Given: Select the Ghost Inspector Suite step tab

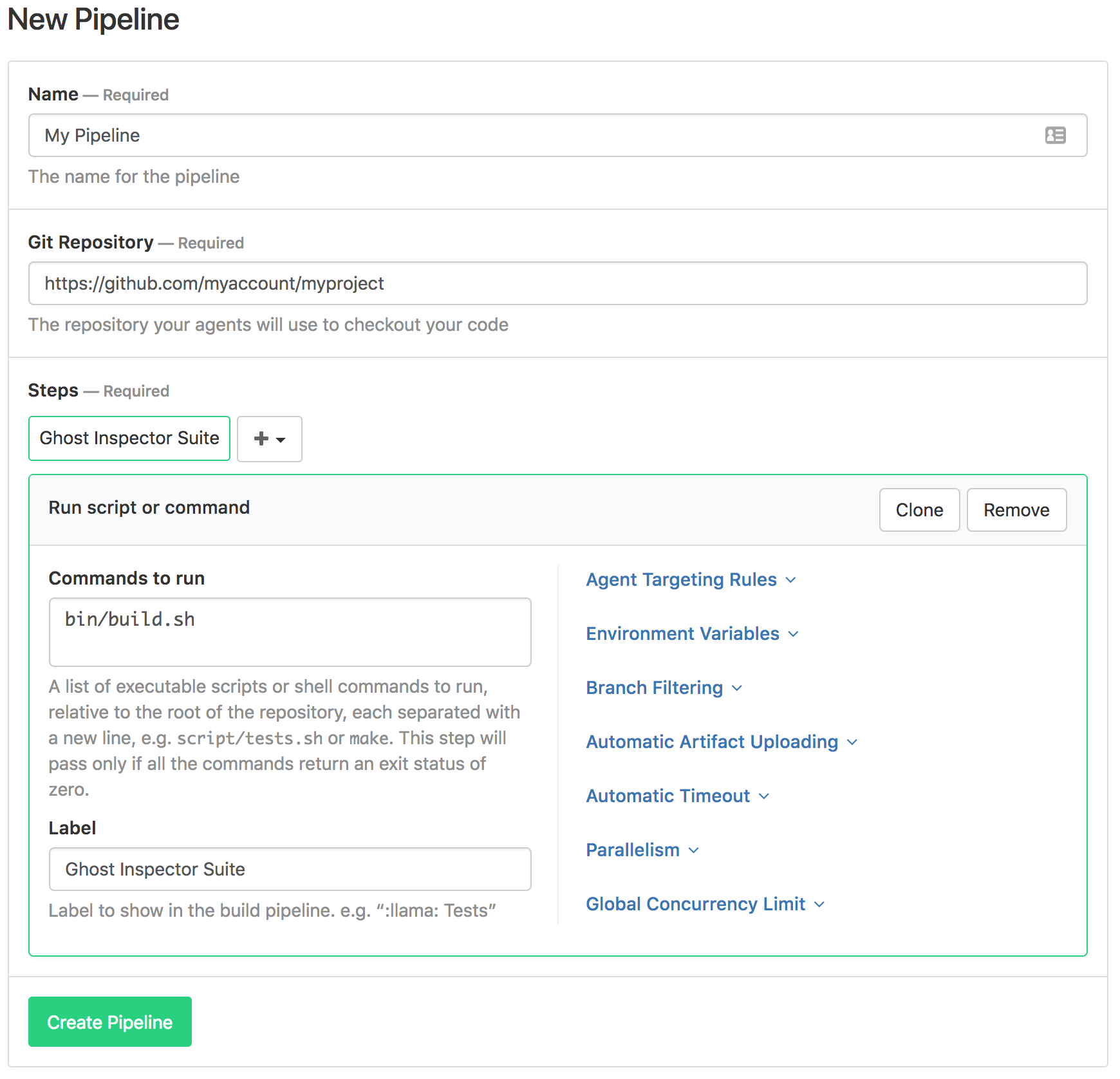Looking at the screenshot, I should click(x=129, y=438).
